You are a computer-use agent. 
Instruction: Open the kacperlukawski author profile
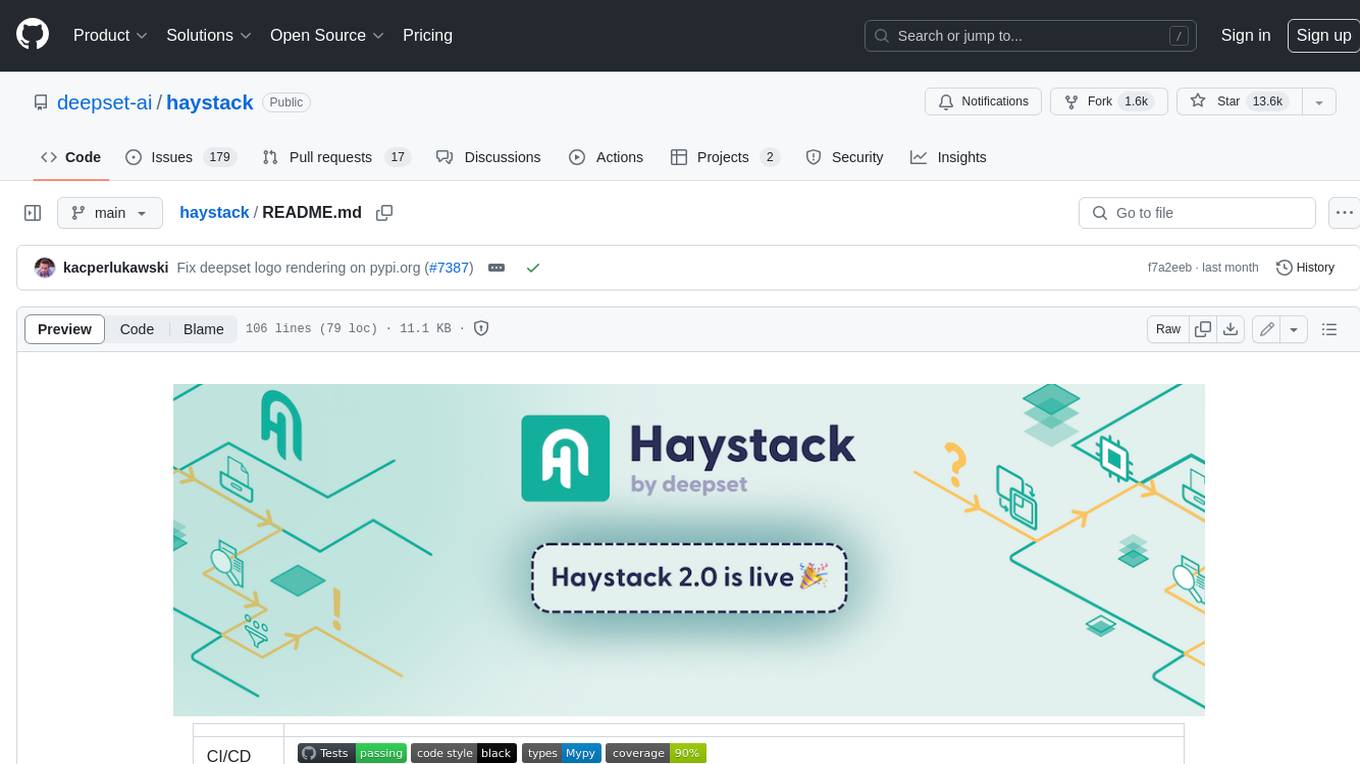115,268
